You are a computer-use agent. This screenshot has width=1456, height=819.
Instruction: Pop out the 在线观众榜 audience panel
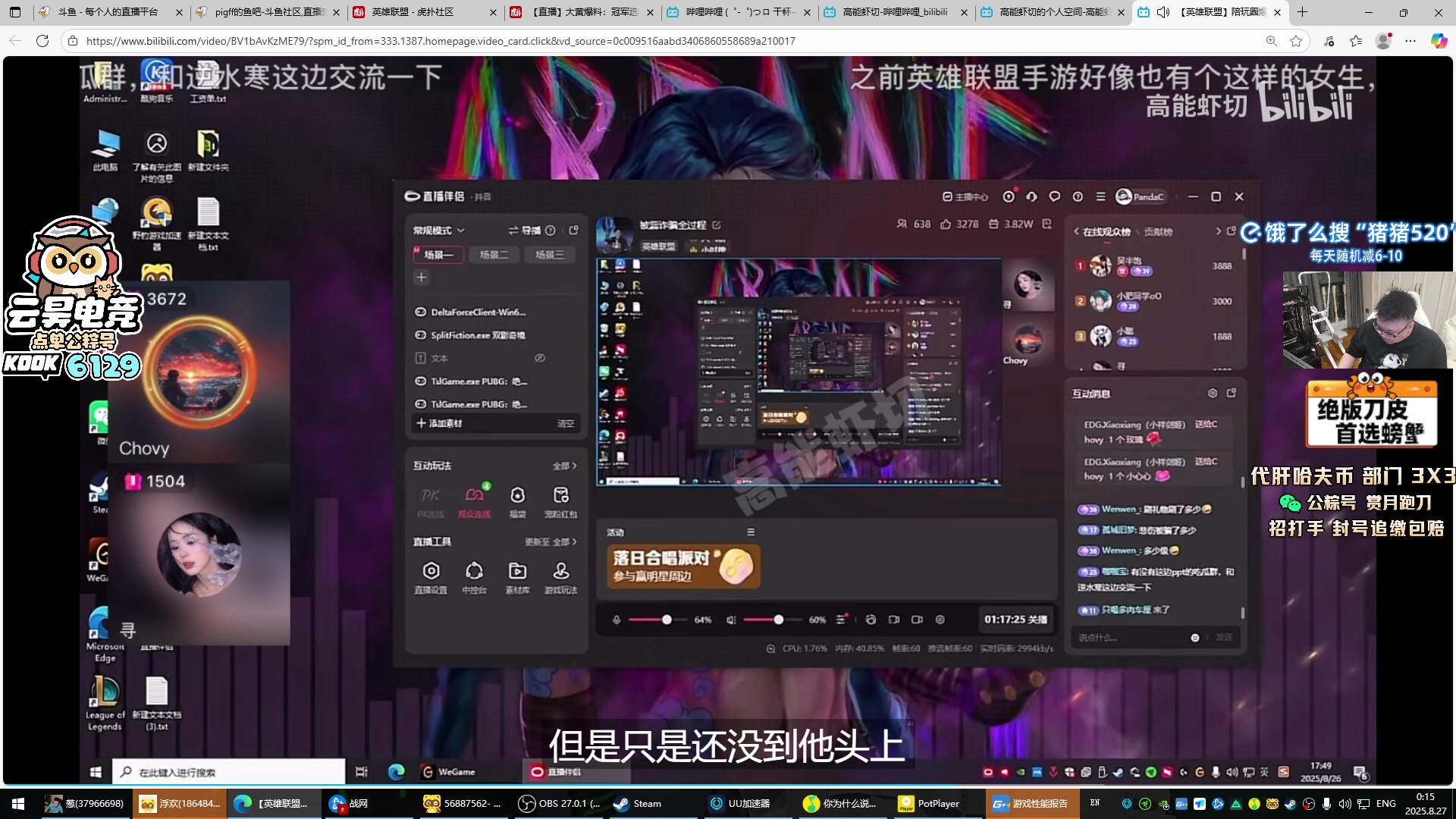point(1232,231)
